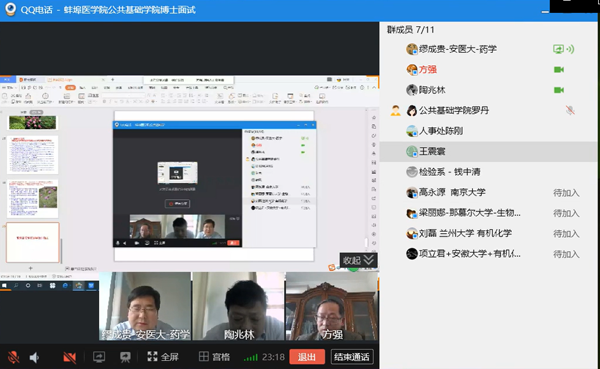Click the speaker volume icon
Screen dimensions: 600x369
pyautogui.click(x=34, y=358)
